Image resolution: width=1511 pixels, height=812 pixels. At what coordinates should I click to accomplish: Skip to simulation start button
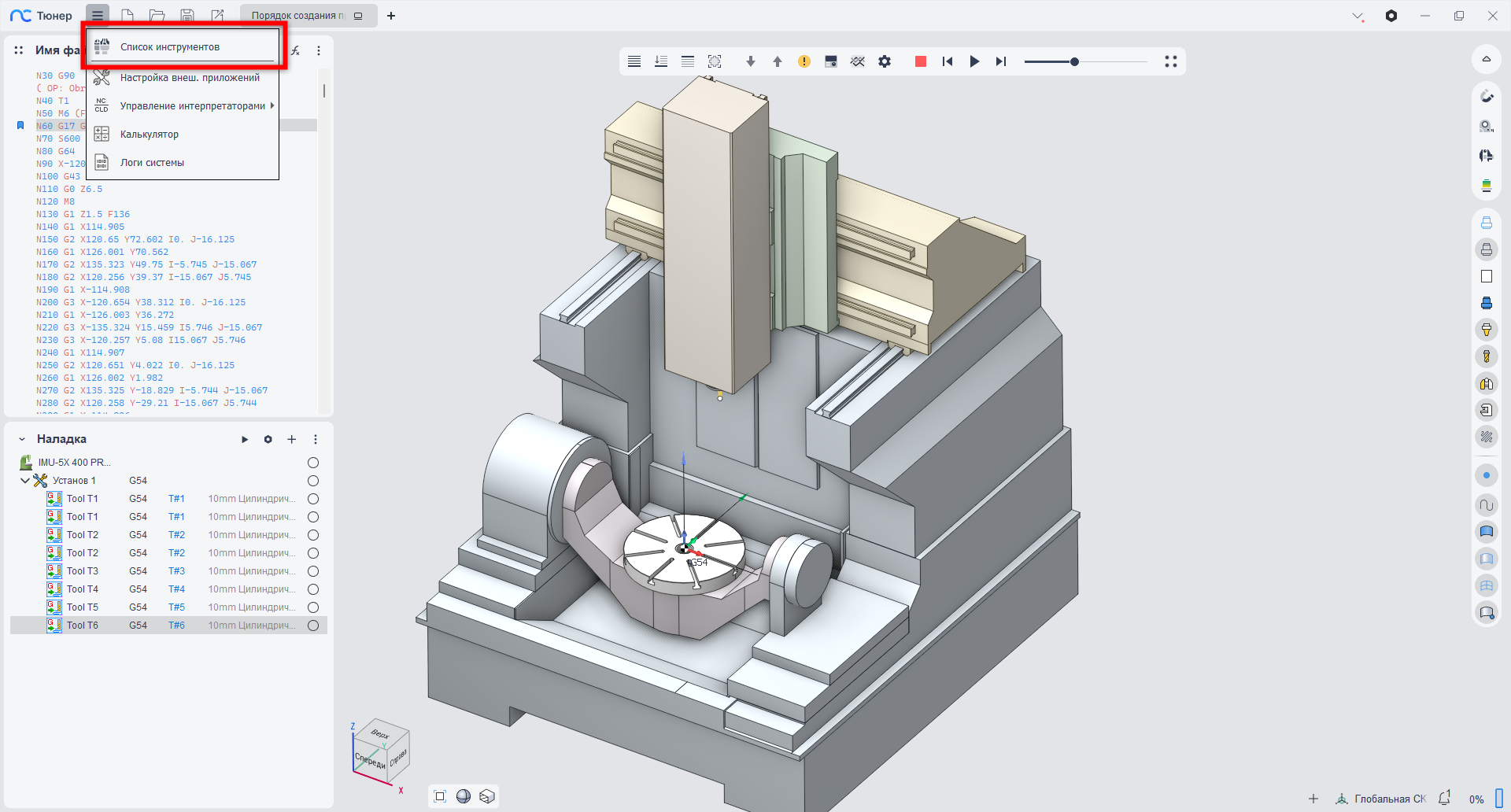[x=948, y=61]
